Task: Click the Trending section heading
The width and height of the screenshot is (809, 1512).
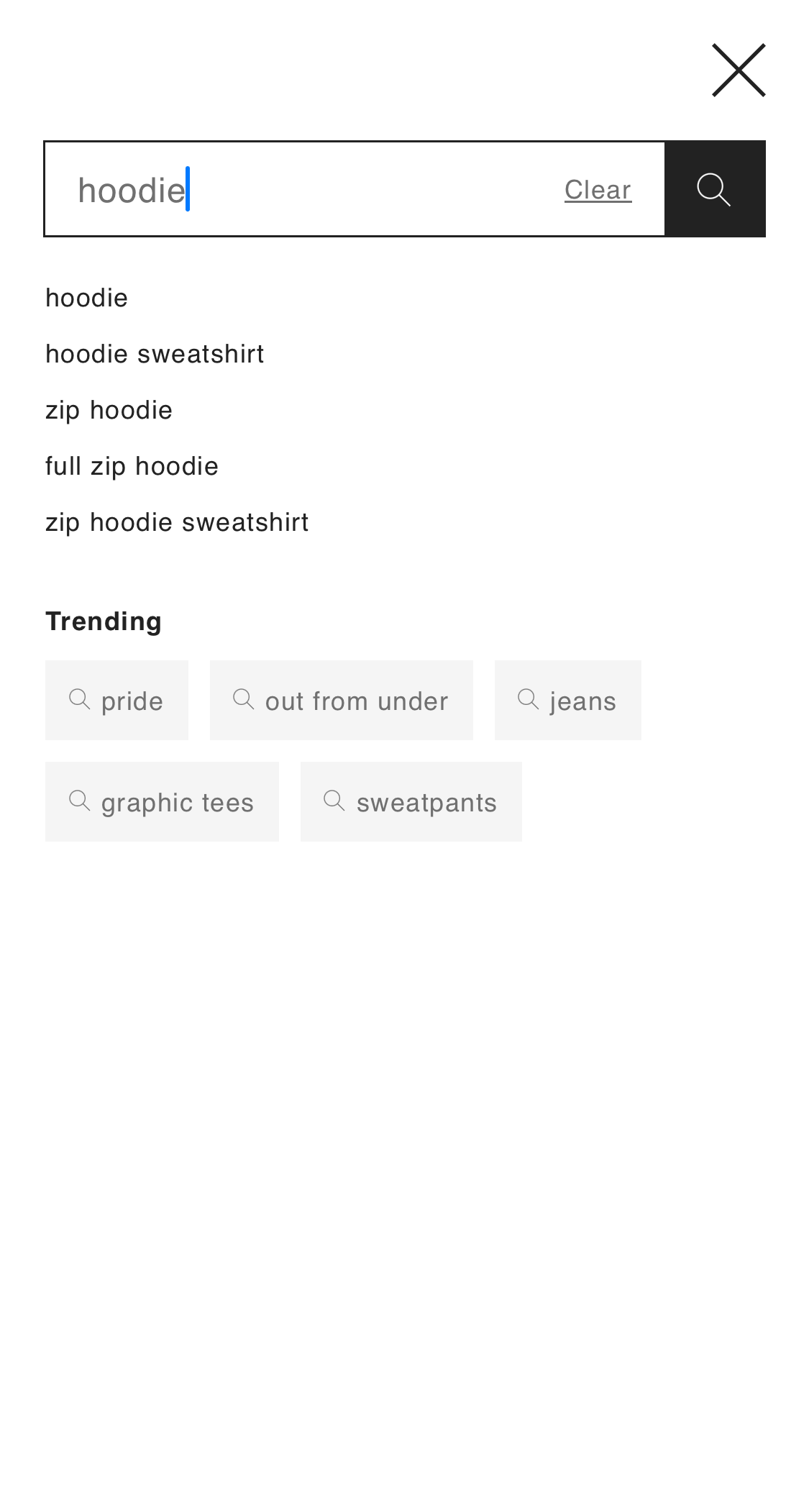Action: (x=104, y=621)
